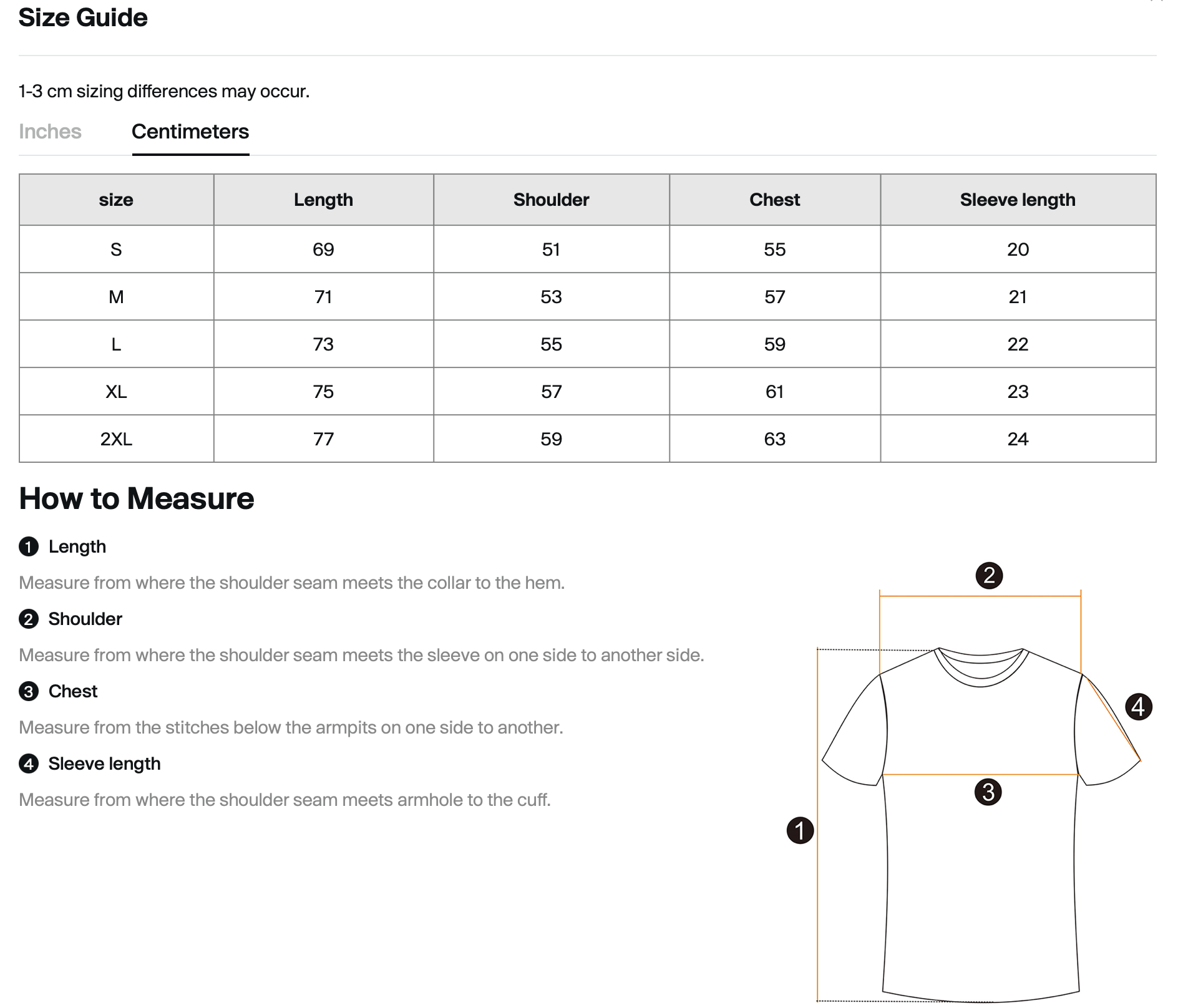Click the number 2 Shoulder list icon

29,619
